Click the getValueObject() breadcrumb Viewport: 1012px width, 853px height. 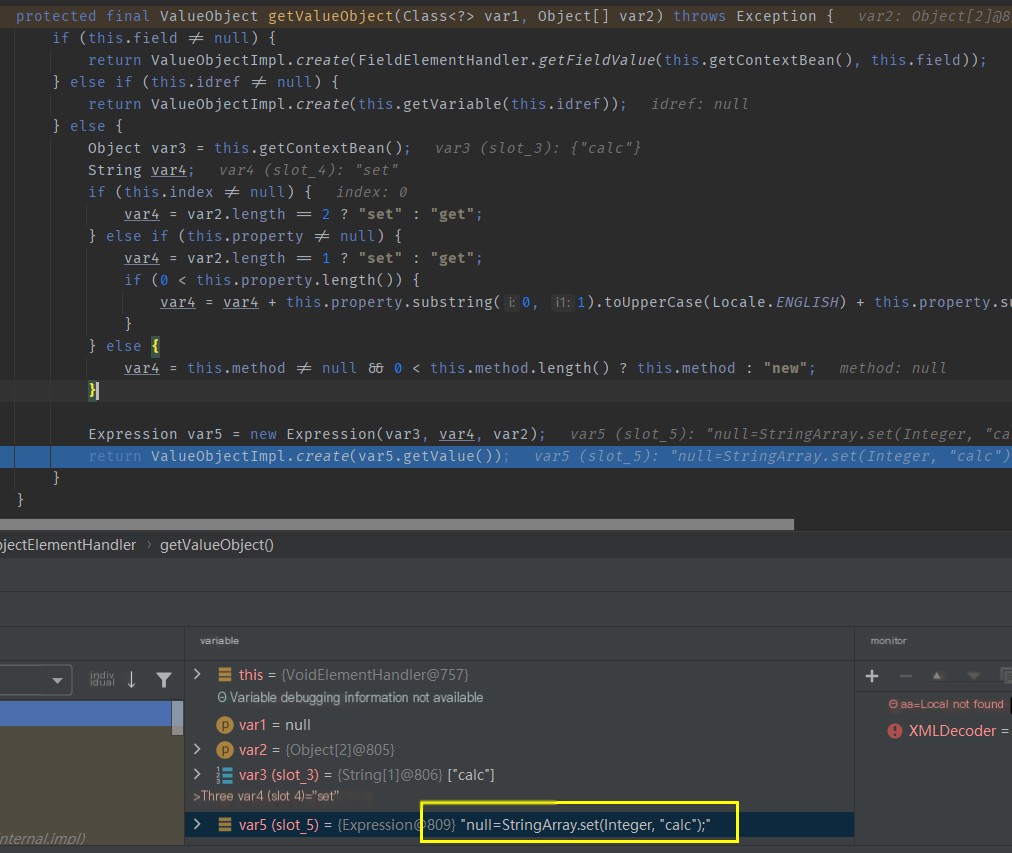pyautogui.click(x=217, y=545)
